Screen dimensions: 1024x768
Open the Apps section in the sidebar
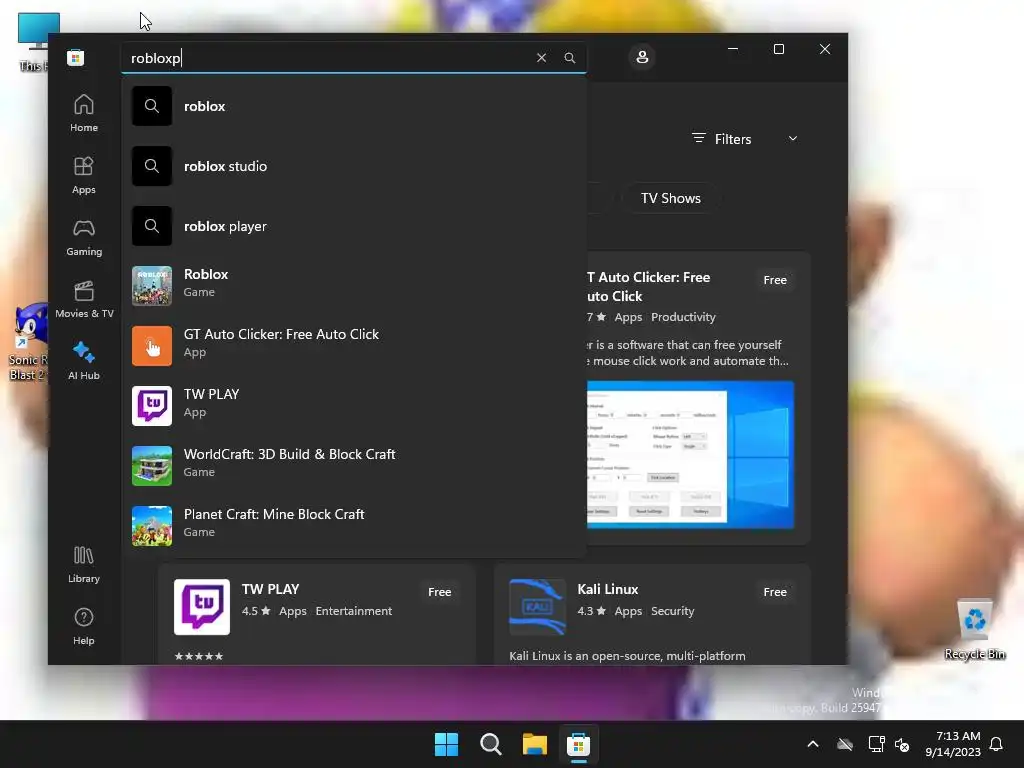(84, 175)
